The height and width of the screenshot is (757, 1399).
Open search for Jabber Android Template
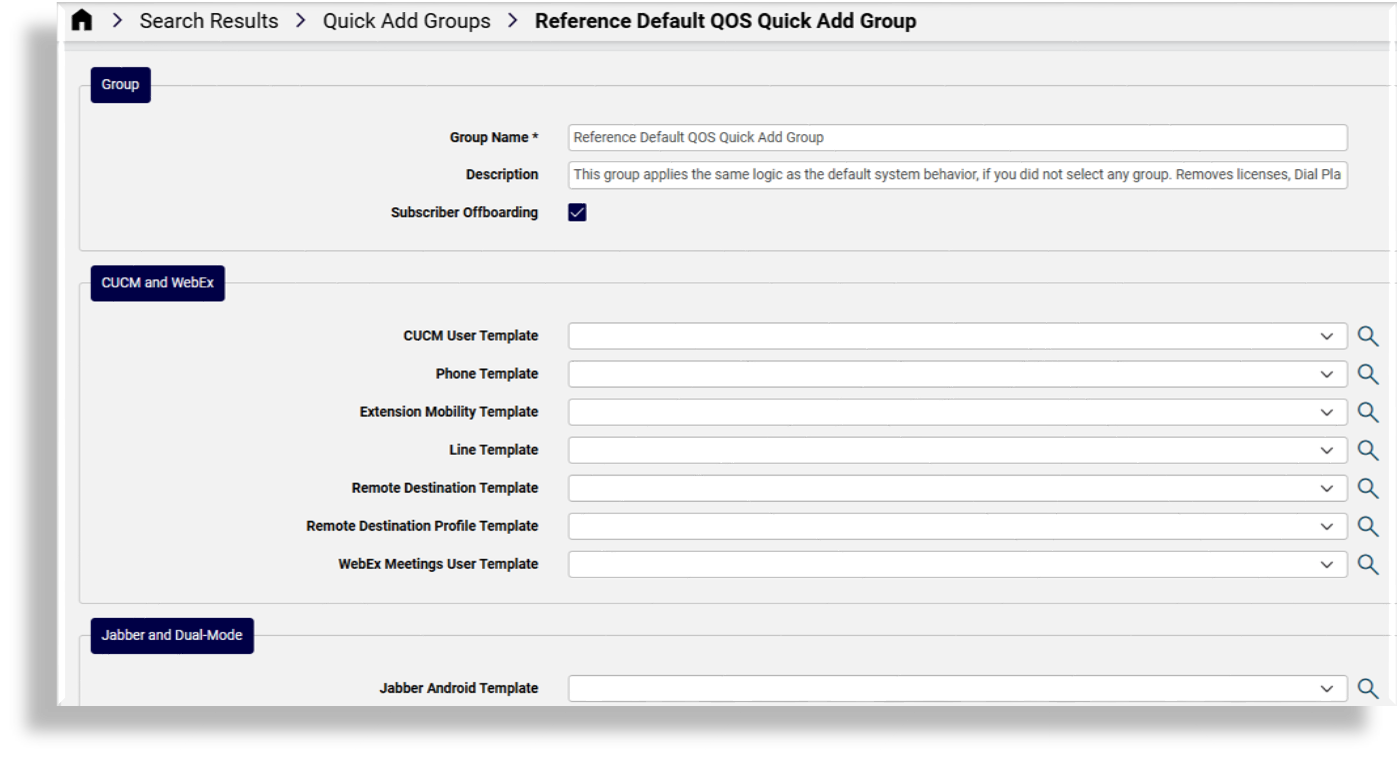[1368, 688]
